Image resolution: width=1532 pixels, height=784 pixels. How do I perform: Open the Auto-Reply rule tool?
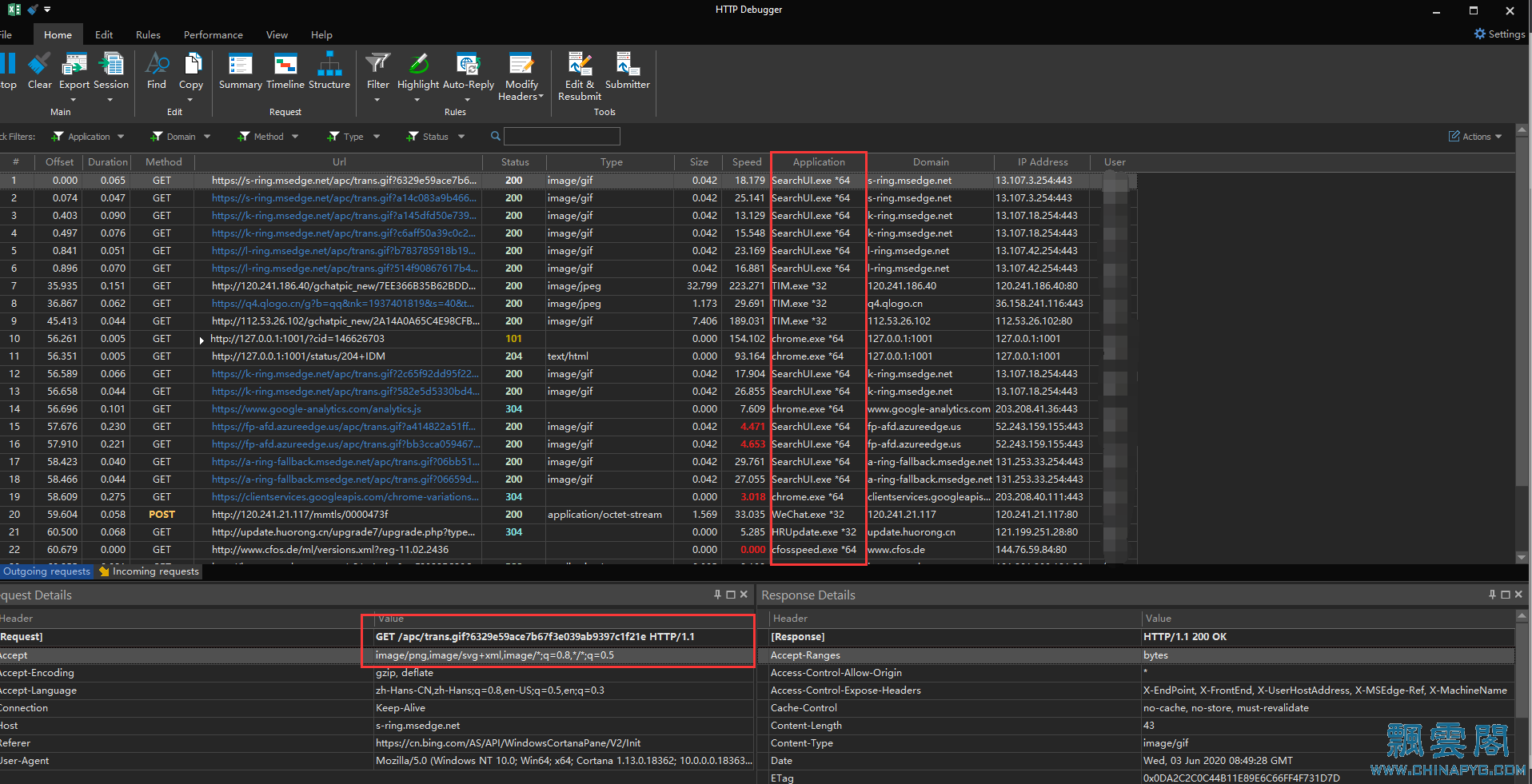click(x=469, y=71)
